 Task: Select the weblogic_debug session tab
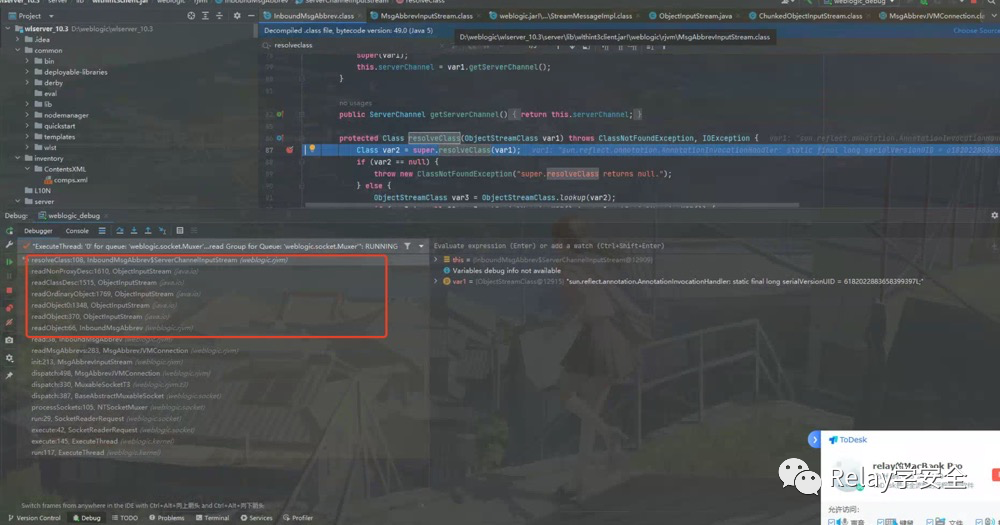[73, 216]
